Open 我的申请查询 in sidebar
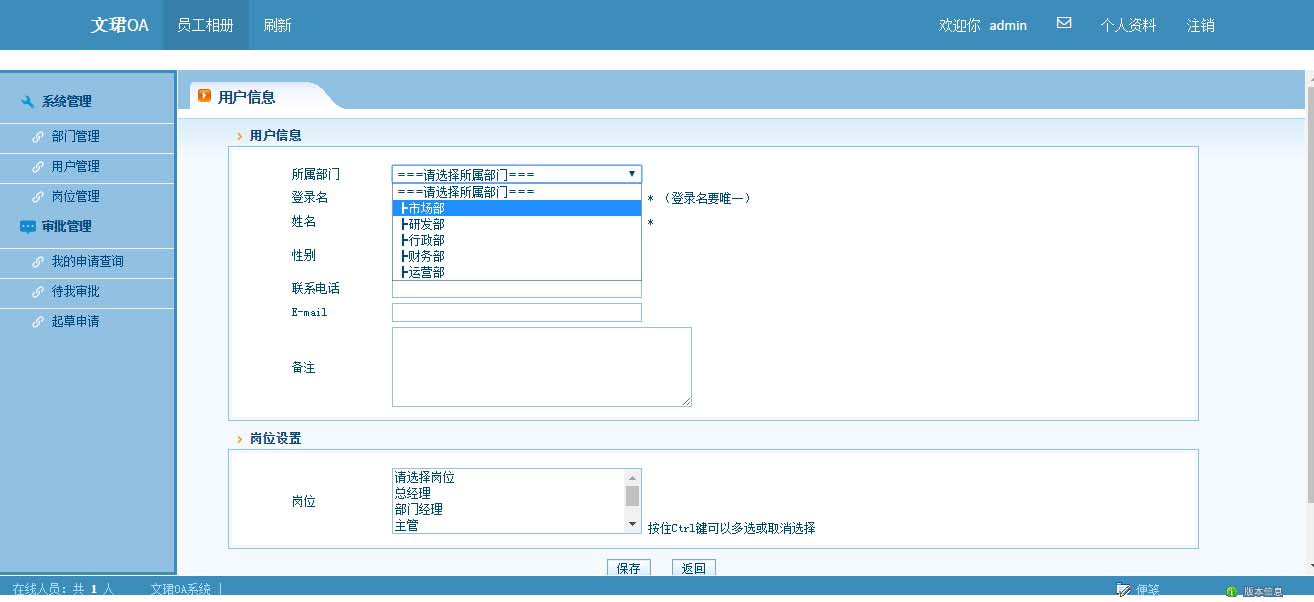Image resolution: width=1314 pixels, height=602 pixels. (x=88, y=262)
